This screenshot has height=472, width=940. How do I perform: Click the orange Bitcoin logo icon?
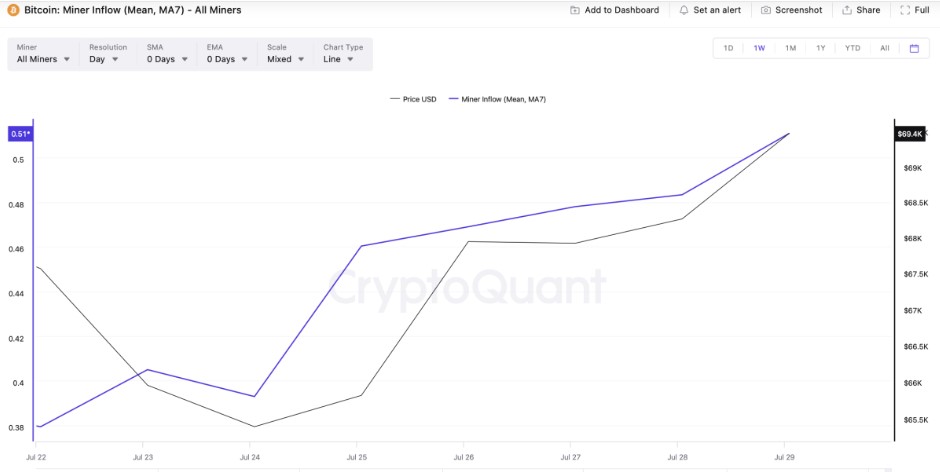(13, 10)
